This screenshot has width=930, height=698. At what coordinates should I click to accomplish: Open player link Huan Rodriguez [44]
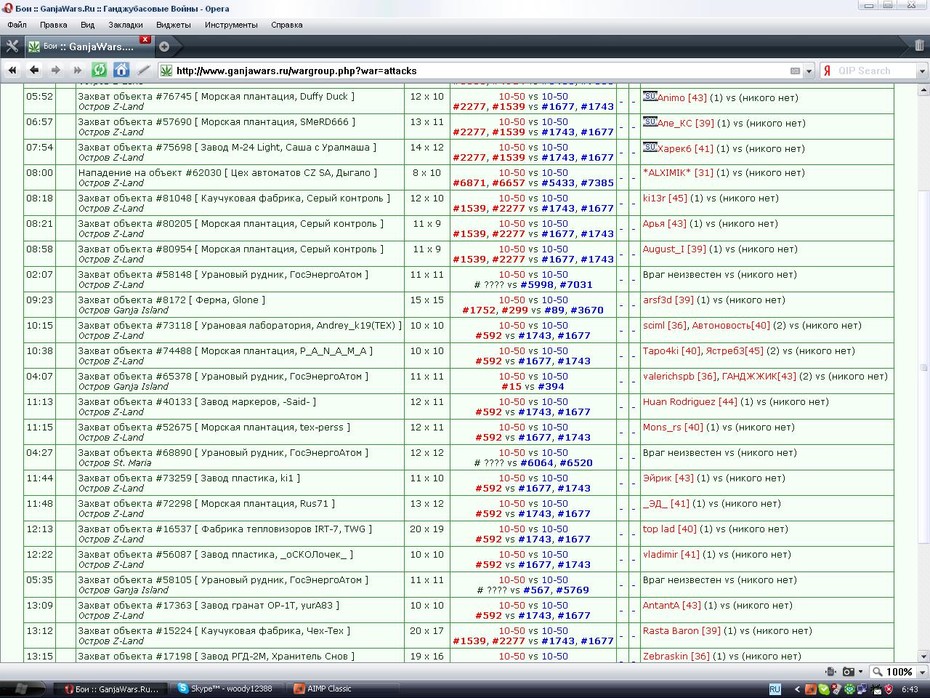pyautogui.click(x=690, y=402)
